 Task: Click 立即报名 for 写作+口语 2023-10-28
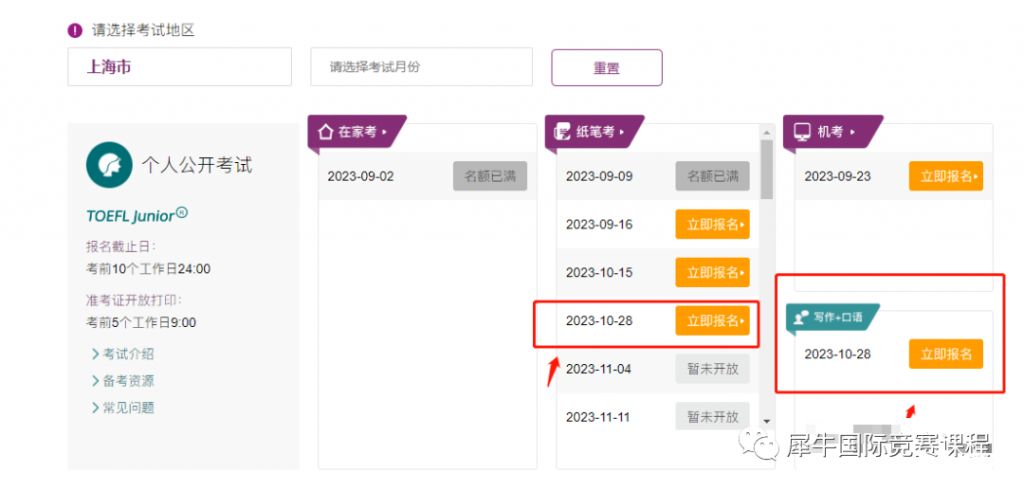(946, 354)
